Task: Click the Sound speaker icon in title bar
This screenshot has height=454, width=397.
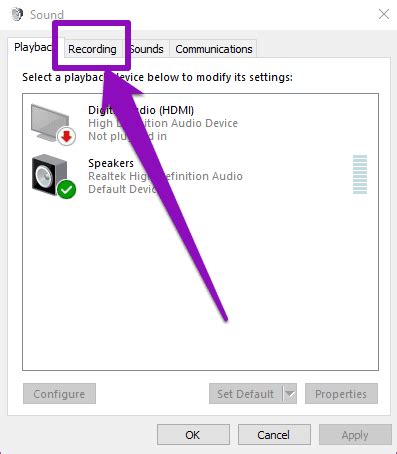Action: tap(17, 14)
